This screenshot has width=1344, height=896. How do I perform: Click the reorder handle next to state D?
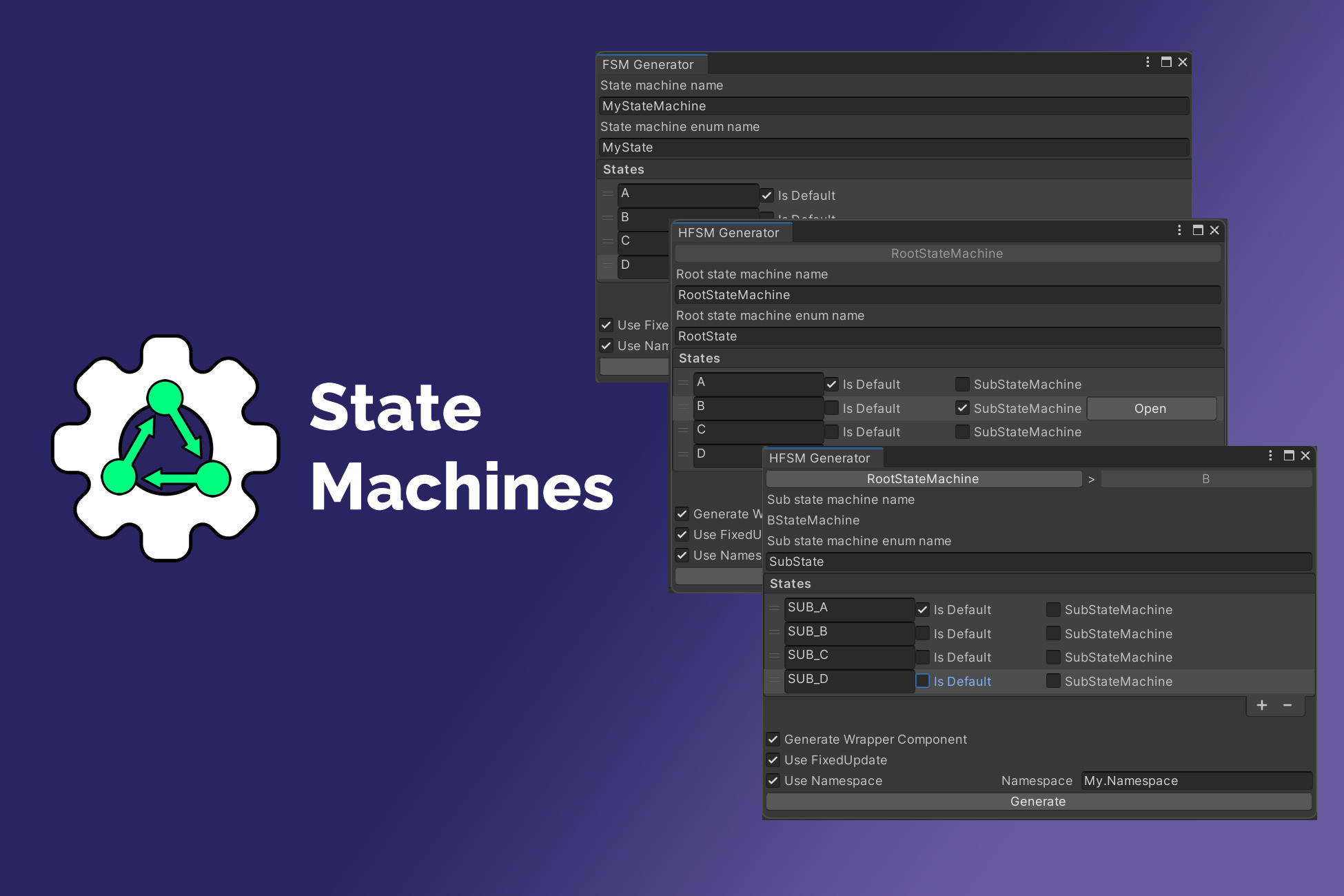click(607, 265)
